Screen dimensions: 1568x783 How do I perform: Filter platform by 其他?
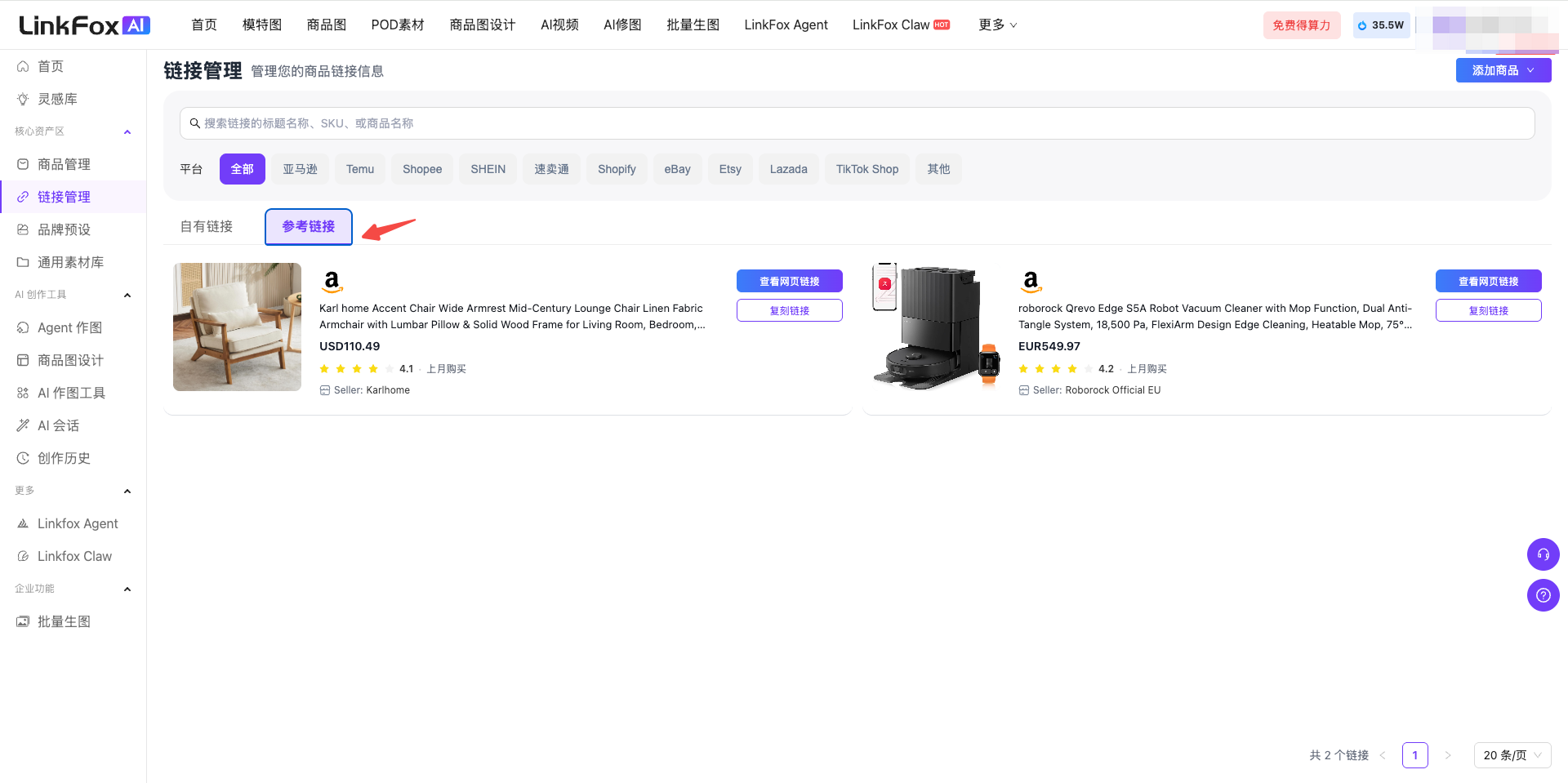(x=938, y=169)
